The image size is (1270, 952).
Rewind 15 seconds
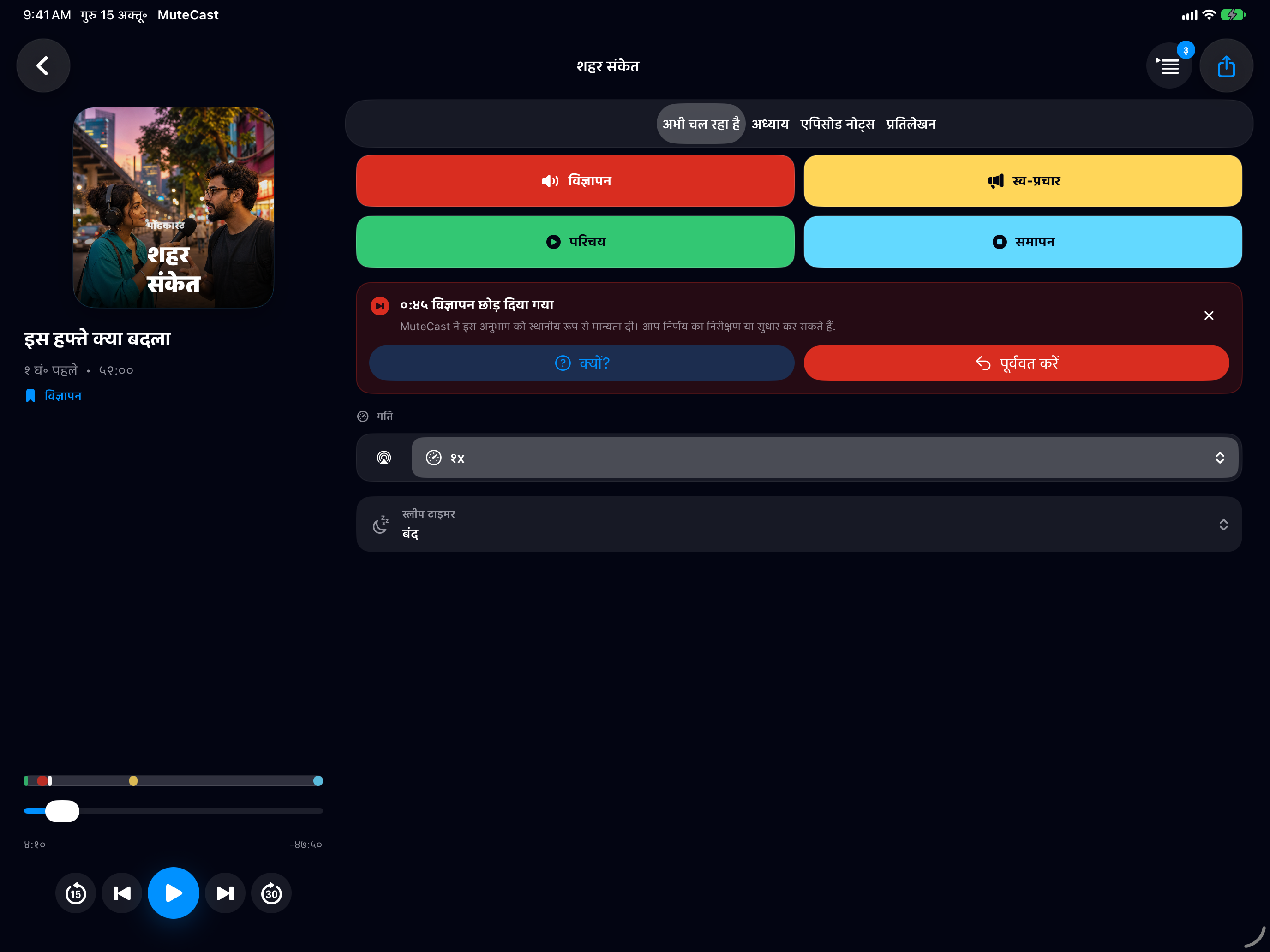point(76,893)
